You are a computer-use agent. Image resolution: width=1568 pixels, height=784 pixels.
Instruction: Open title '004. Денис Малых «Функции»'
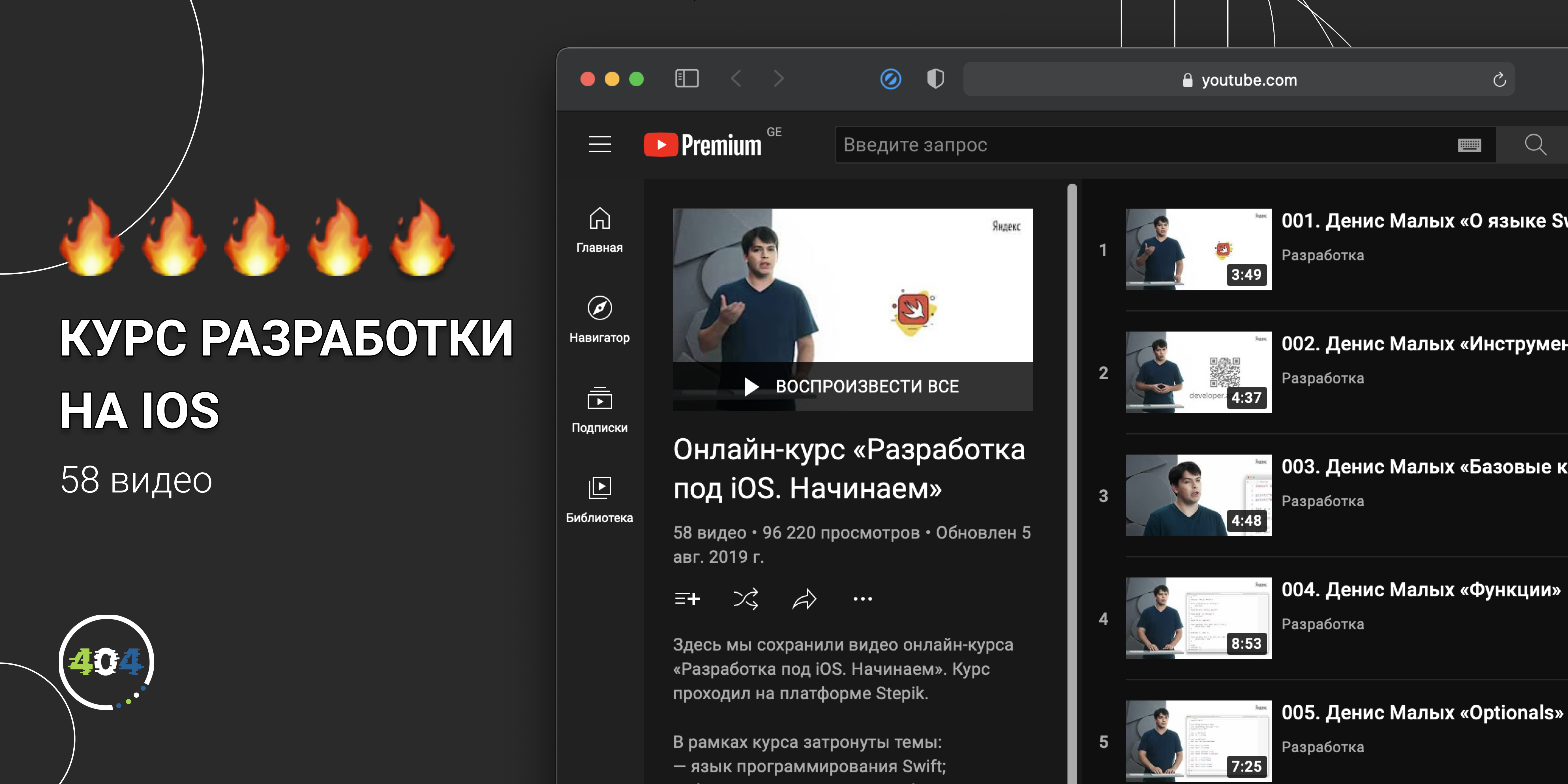click(1421, 589)
